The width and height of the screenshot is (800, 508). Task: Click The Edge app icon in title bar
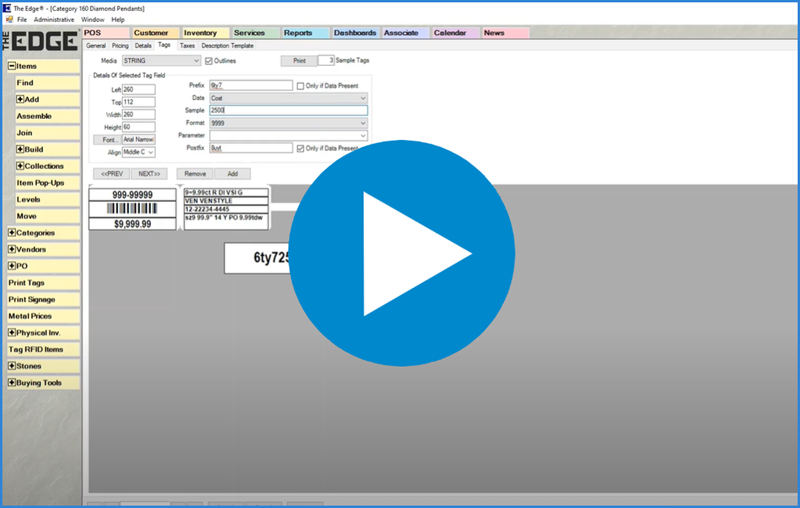click(x=7, y=8)
